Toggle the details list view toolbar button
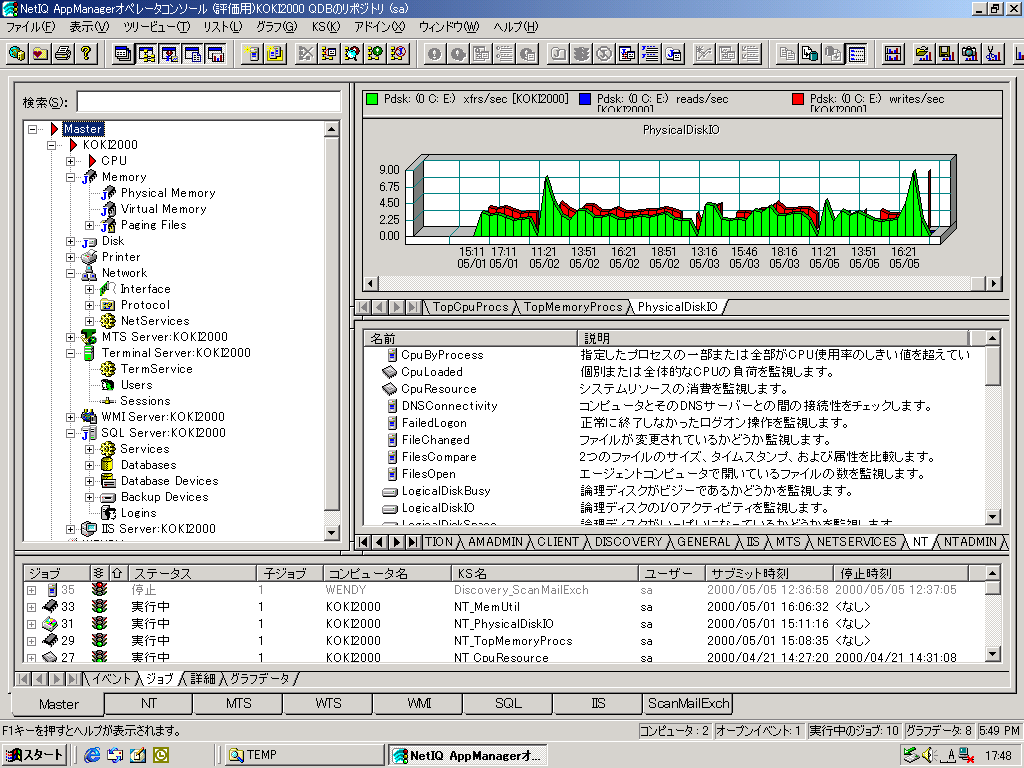This screenshot has height=768, width=1024. click(x=857, y=53)
